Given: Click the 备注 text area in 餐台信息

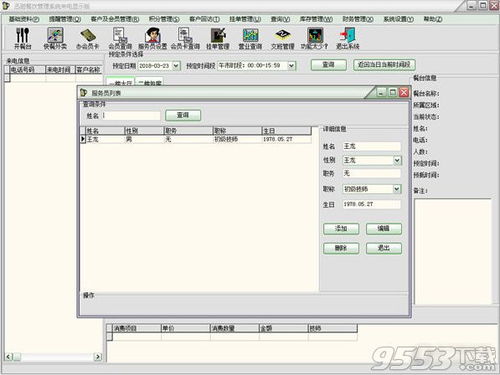Looking at the screenshot, I should point(453,252).
